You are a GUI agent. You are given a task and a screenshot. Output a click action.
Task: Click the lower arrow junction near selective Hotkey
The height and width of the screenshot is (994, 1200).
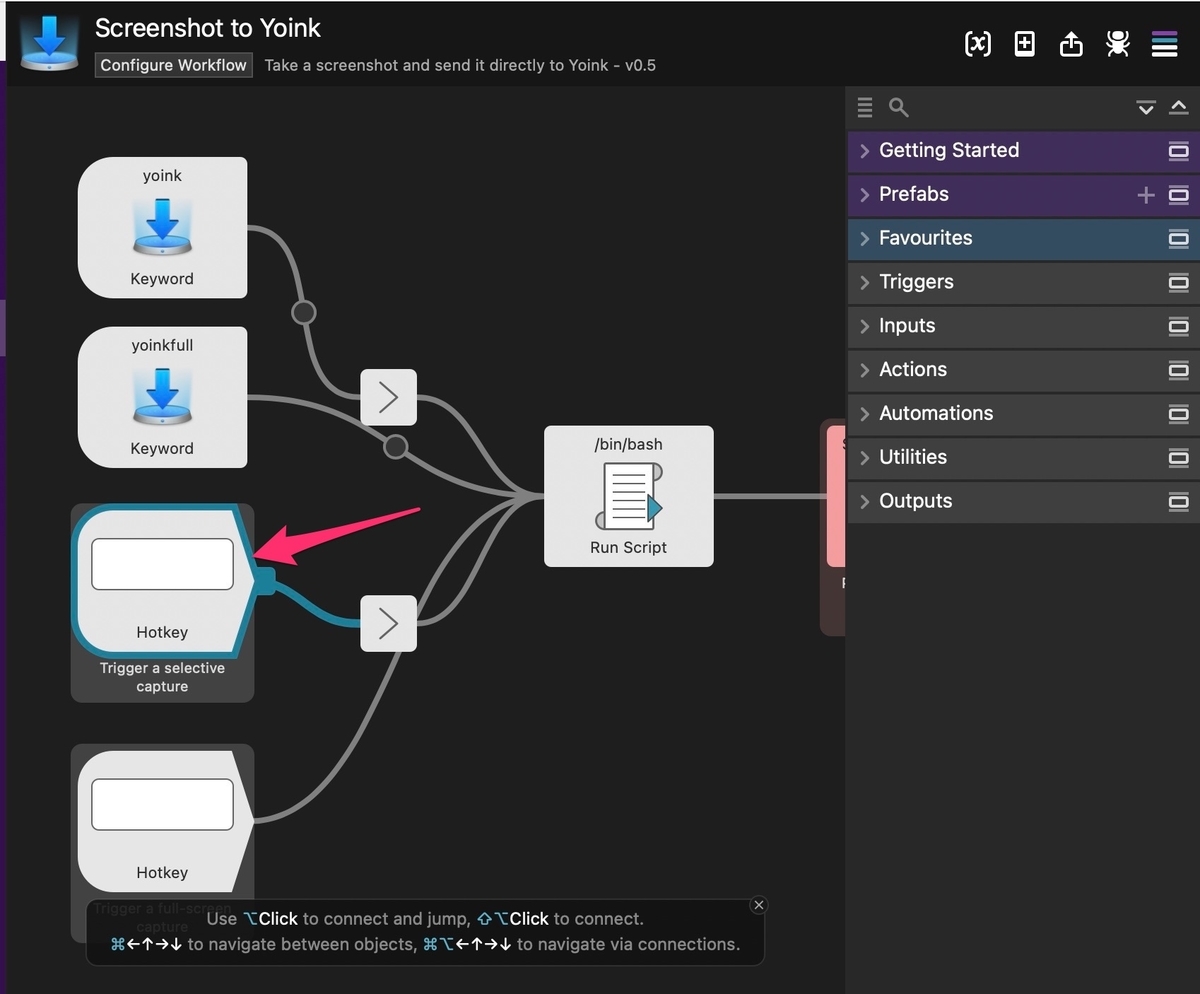pos(388,624)
